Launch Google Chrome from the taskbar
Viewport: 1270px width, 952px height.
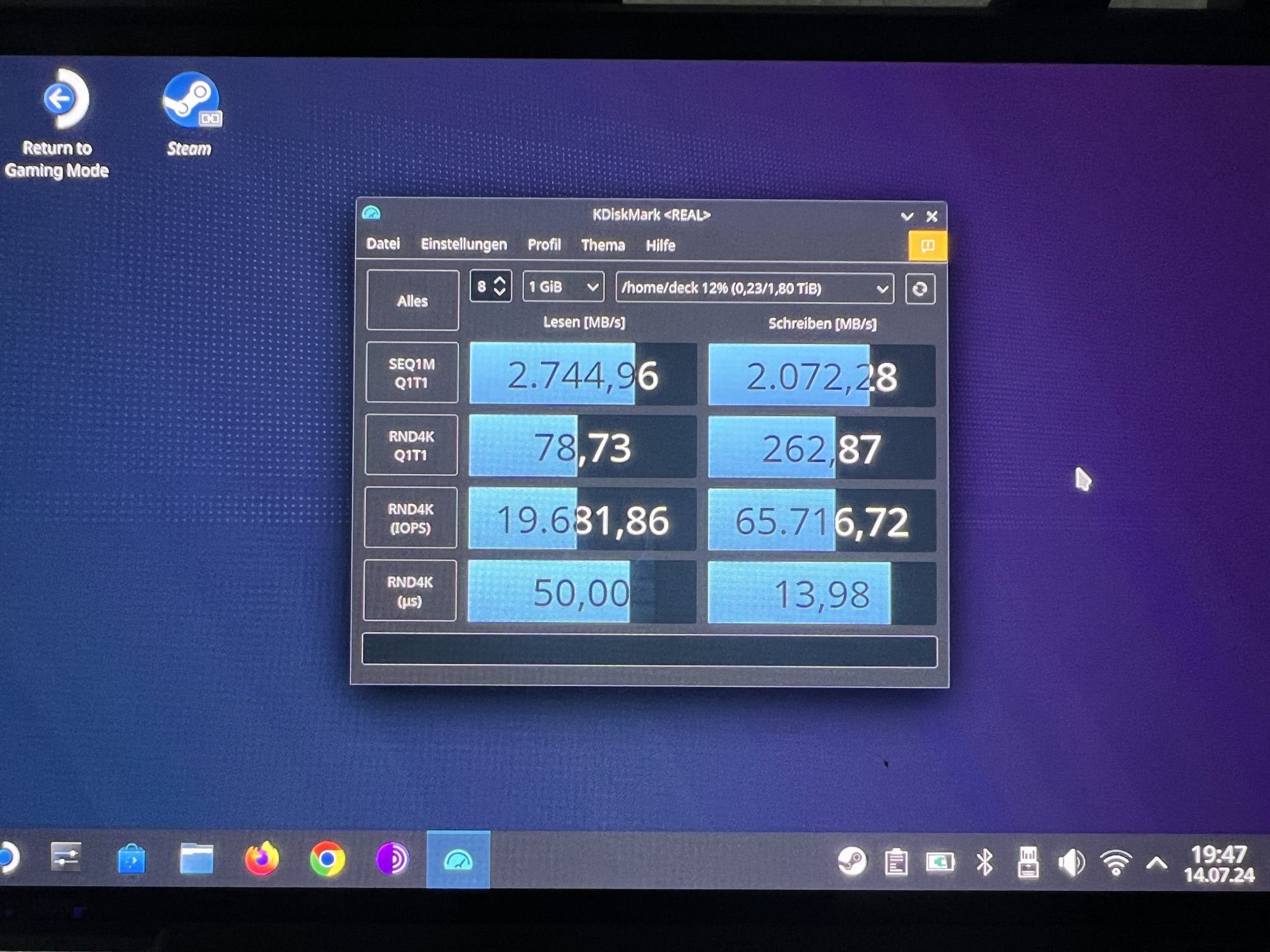click(327, 859)
